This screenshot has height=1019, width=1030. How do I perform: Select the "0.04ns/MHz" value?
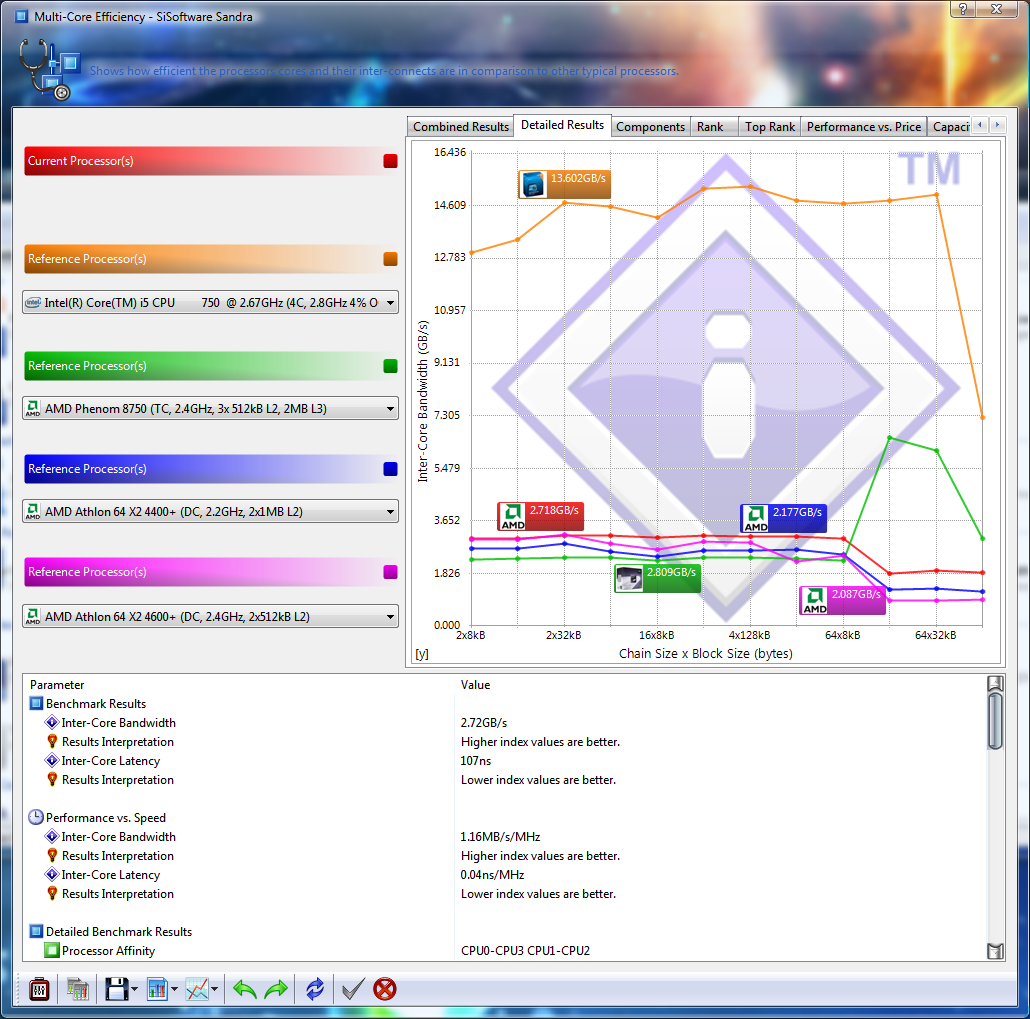[x=493, y=875]
